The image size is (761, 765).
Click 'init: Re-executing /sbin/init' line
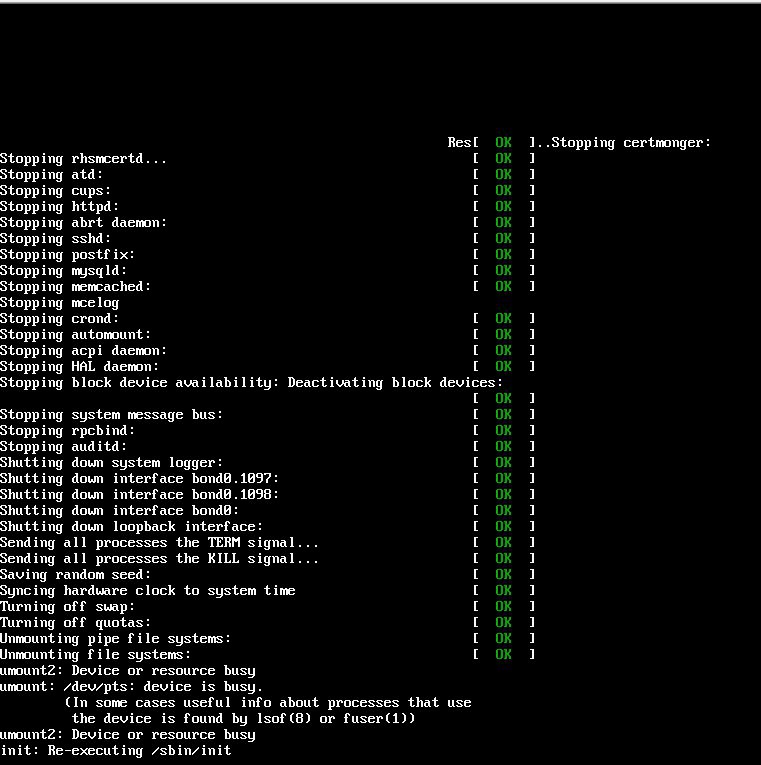click(x=116, y=751)
